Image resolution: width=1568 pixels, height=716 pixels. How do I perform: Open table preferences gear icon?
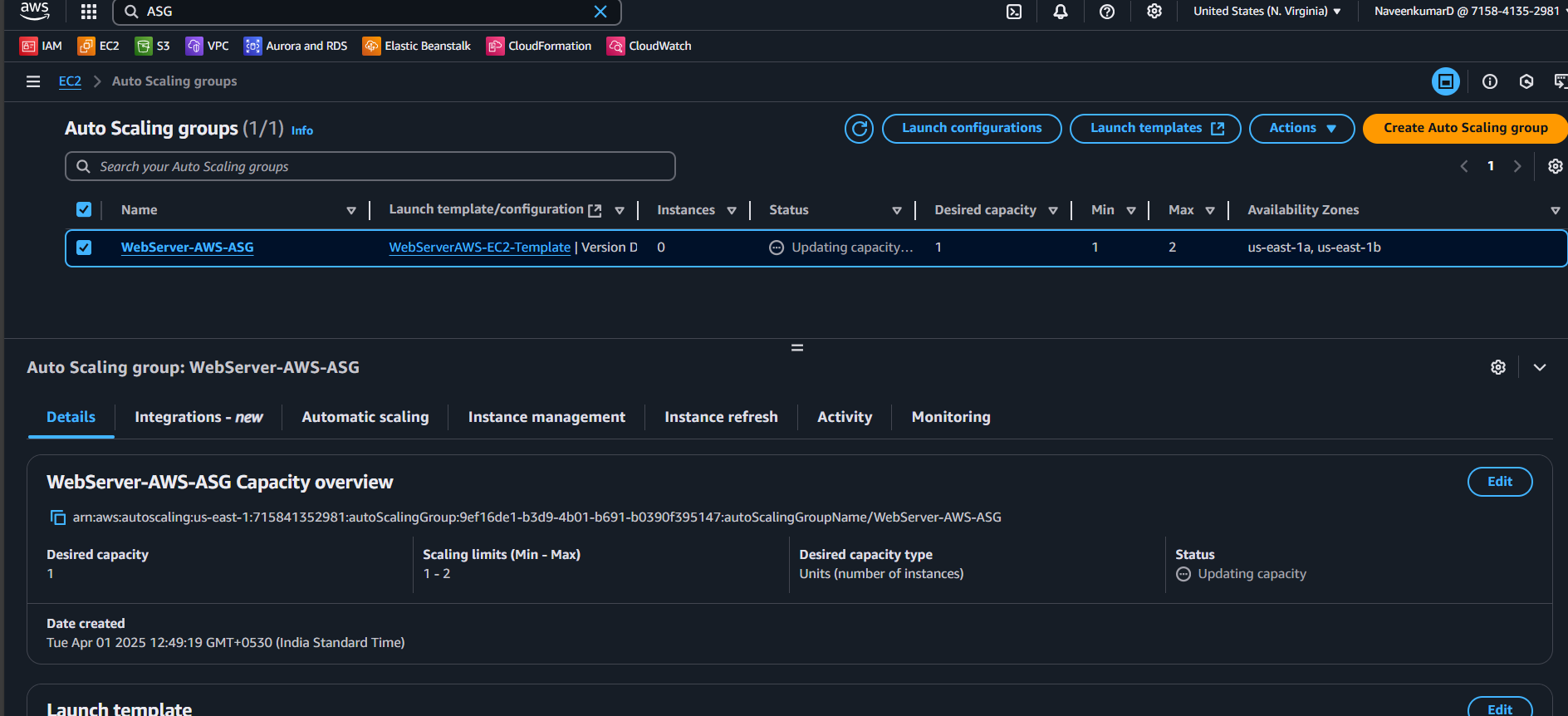click(x=1556, y=166)
